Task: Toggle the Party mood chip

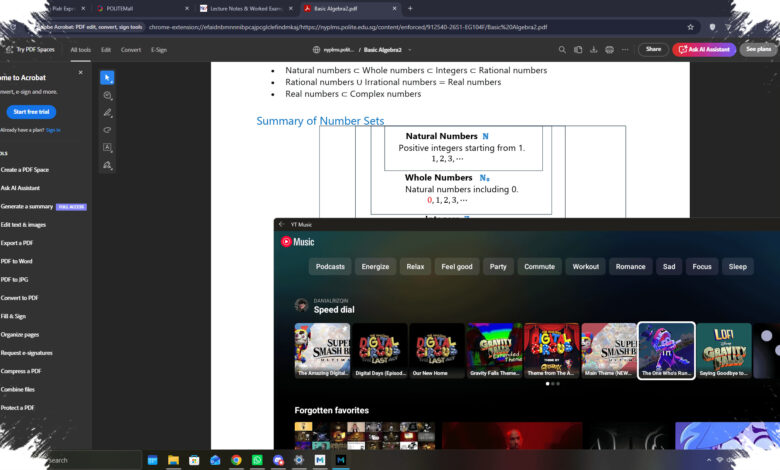Action: [x=498, y=267]
